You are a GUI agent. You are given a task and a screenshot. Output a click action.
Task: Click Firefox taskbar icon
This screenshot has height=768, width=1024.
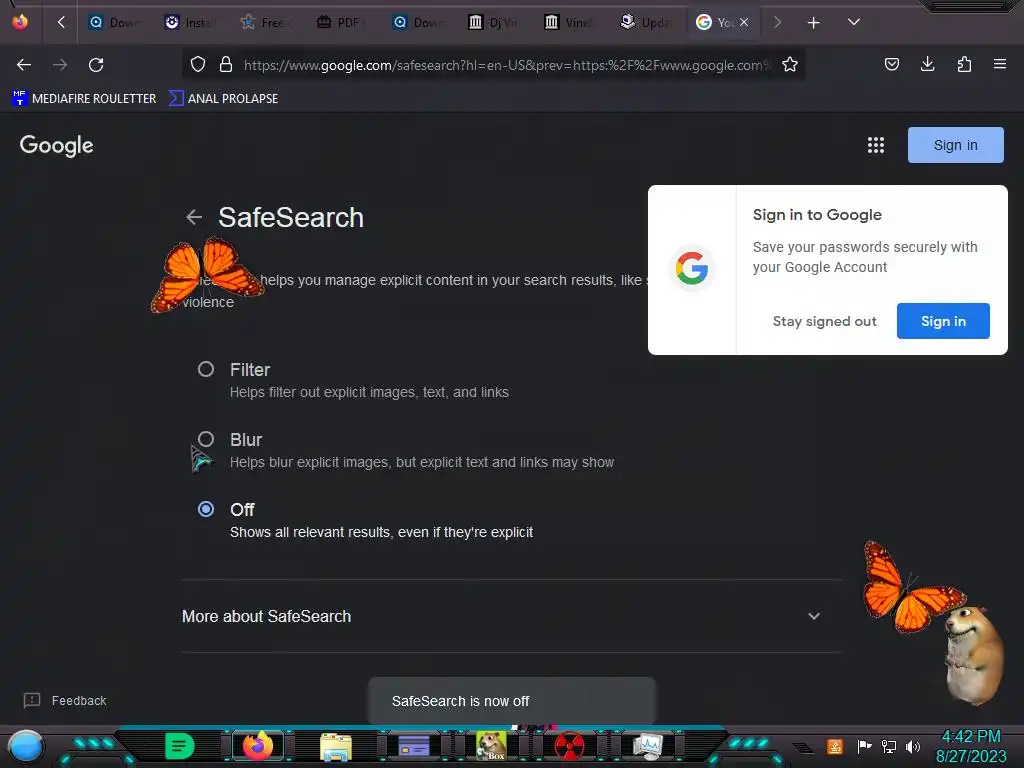click(257, 746)
